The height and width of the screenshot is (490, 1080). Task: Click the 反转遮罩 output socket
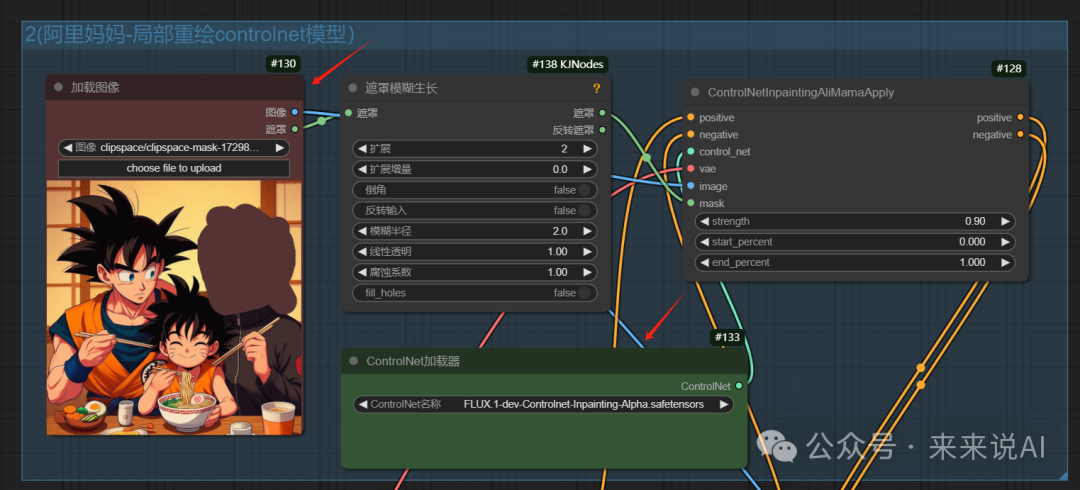pyautogui.click(x=603, y=130)
